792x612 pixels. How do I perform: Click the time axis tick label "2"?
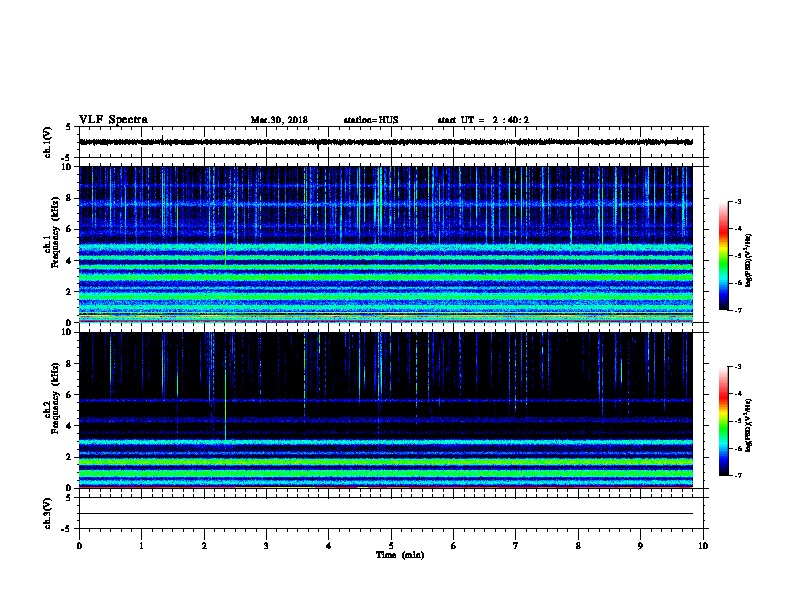(x=204, y=546)
